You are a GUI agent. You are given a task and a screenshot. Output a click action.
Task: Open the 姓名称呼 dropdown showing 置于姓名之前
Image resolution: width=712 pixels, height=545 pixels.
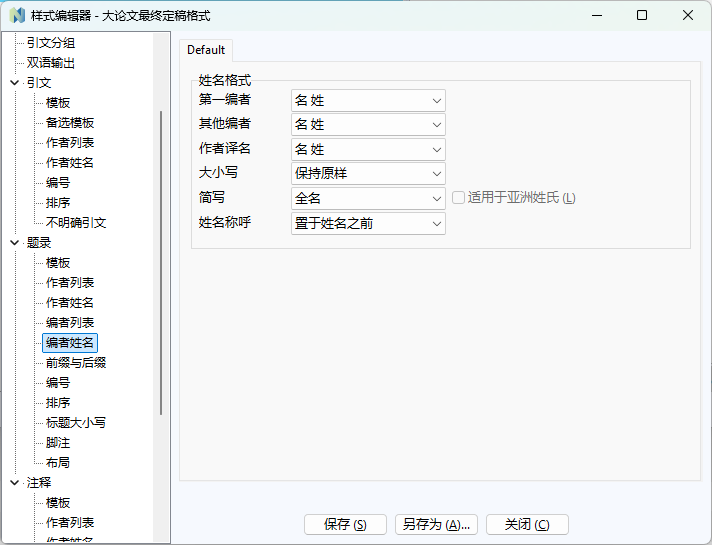[x=368, y=223]
